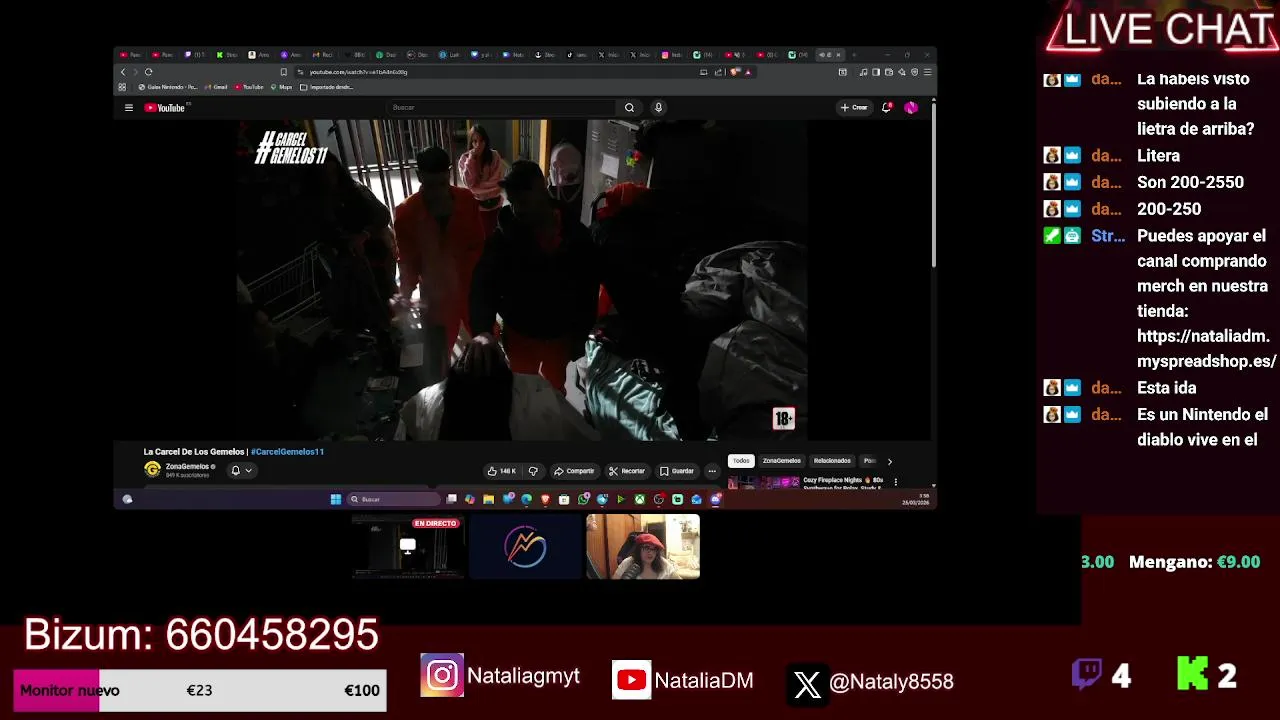The height and width of the screenshot is (720, 1280).
Task: Select the ZonaGemelos filter chip
Action: (x=781, y=461)
